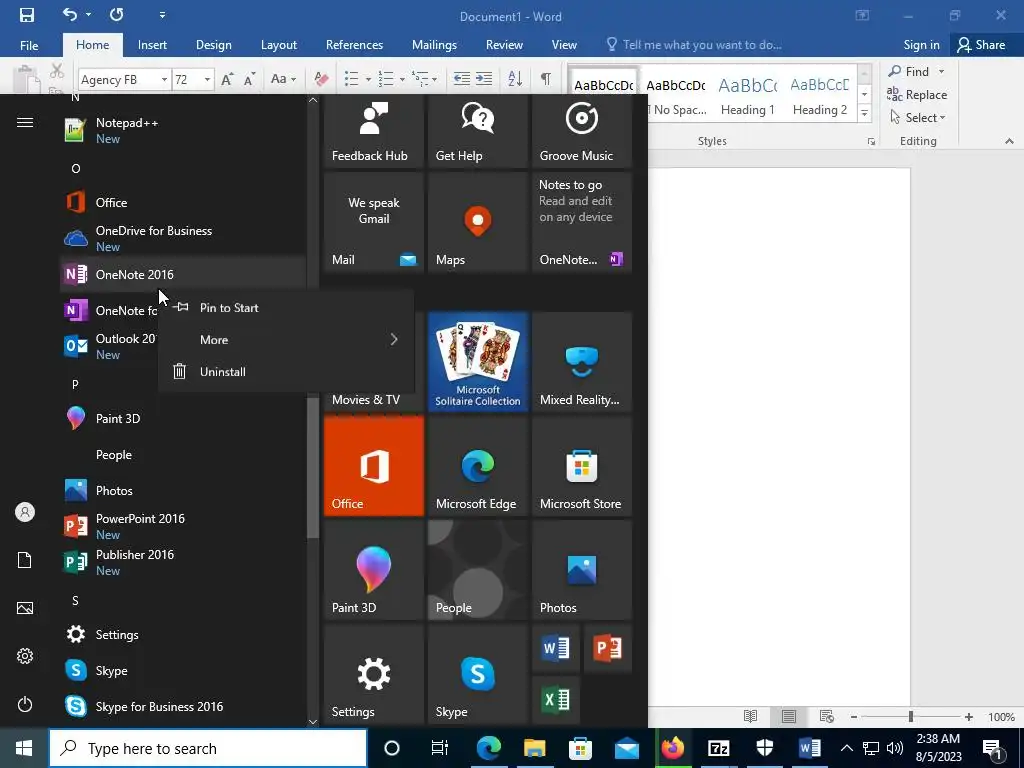Click the Power icon in the Start sidebar

pos(25,704)
